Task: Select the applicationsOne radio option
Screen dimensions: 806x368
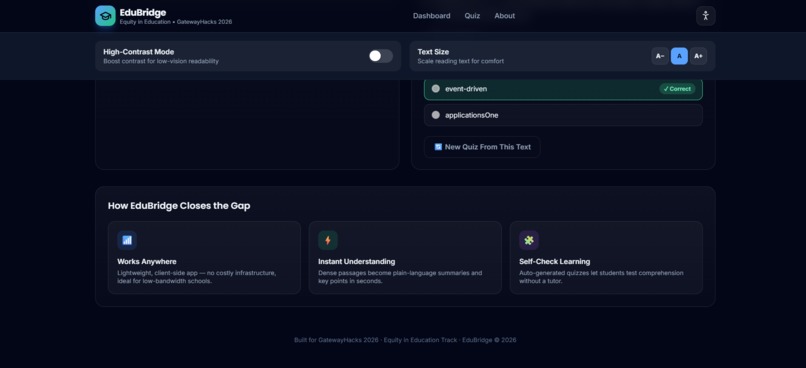Action: point(436,115)
